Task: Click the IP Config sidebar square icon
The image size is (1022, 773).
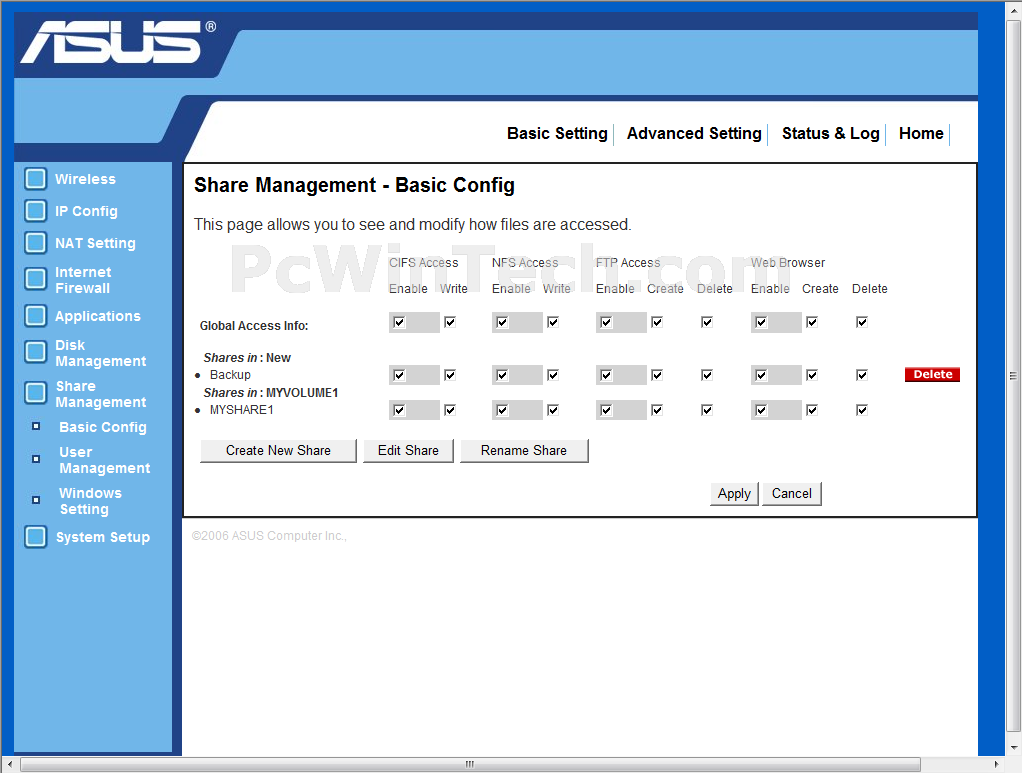Action: click(x=35, y=211)
